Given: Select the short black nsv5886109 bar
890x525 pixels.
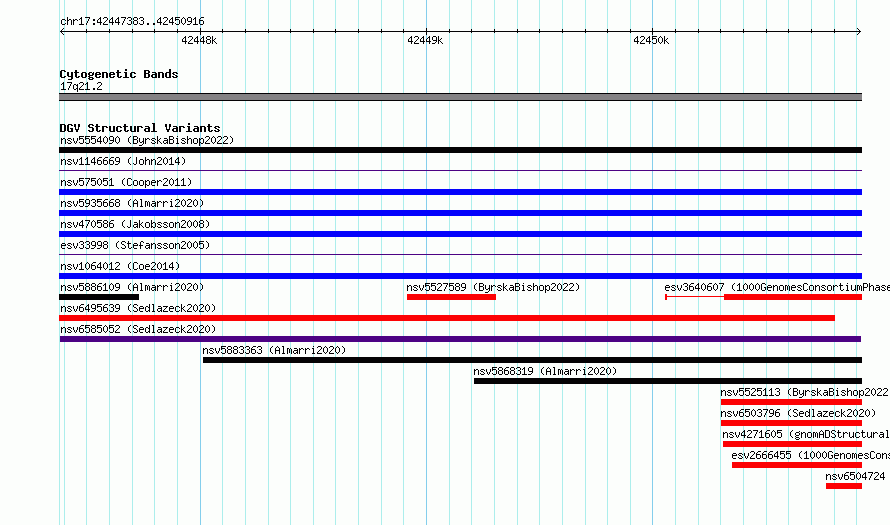Looking at the screenshot, I should pos(99,297).
